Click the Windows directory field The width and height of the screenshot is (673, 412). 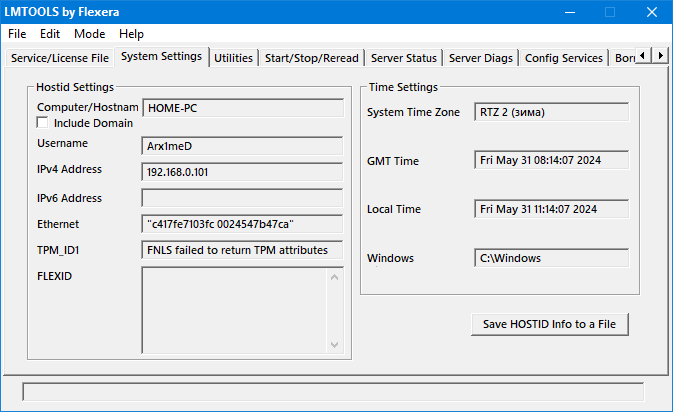click(x=552, y=258)
